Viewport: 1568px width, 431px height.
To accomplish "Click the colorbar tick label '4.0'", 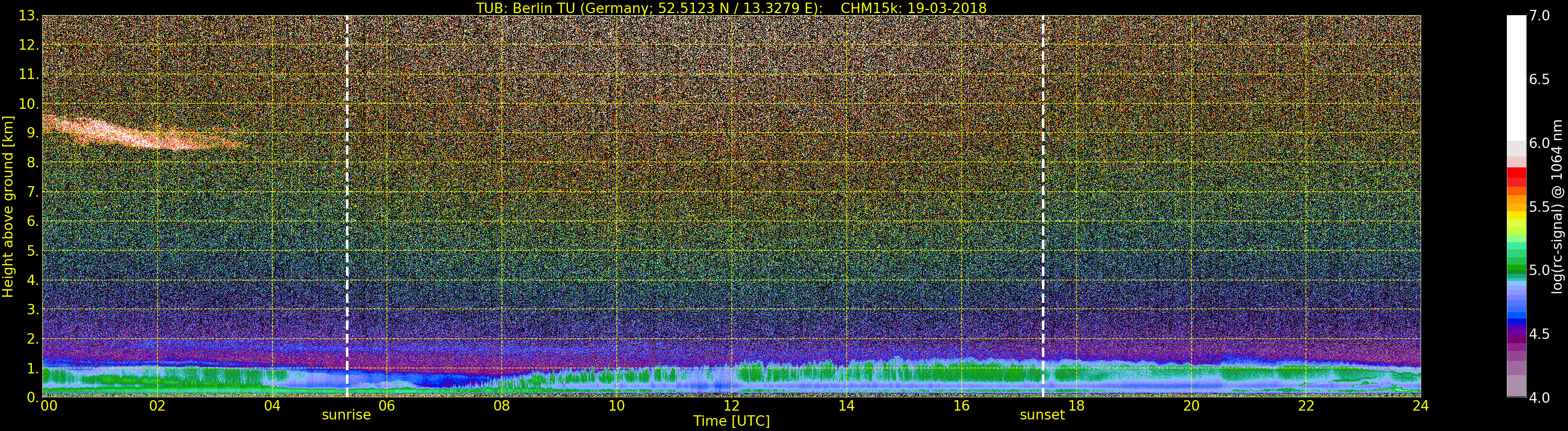I will 1539,398.
